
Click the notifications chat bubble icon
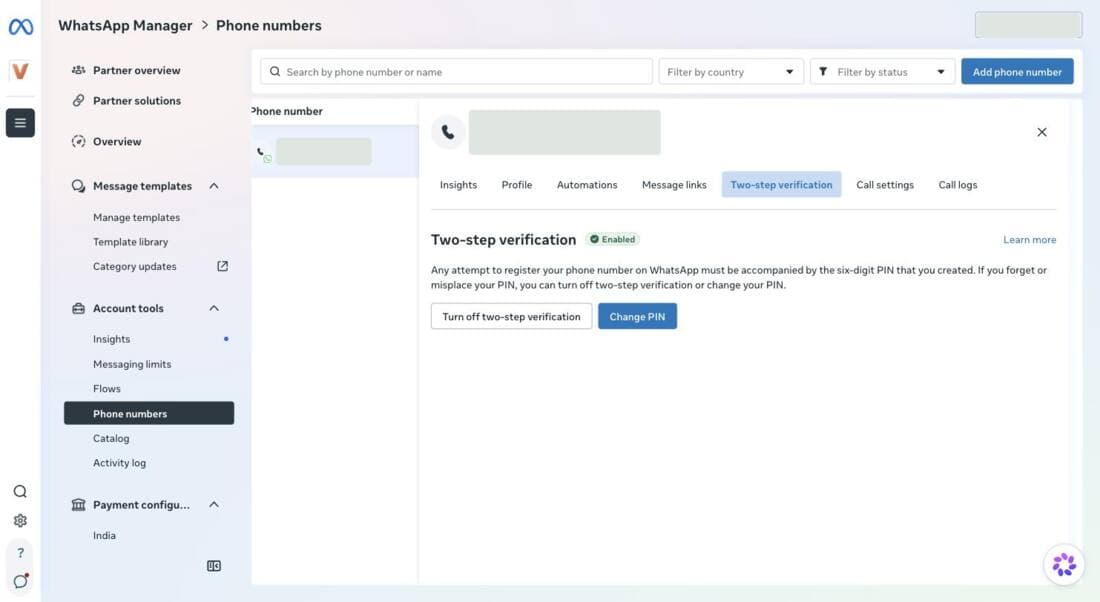pyautogui.click(x=20, y=581)
